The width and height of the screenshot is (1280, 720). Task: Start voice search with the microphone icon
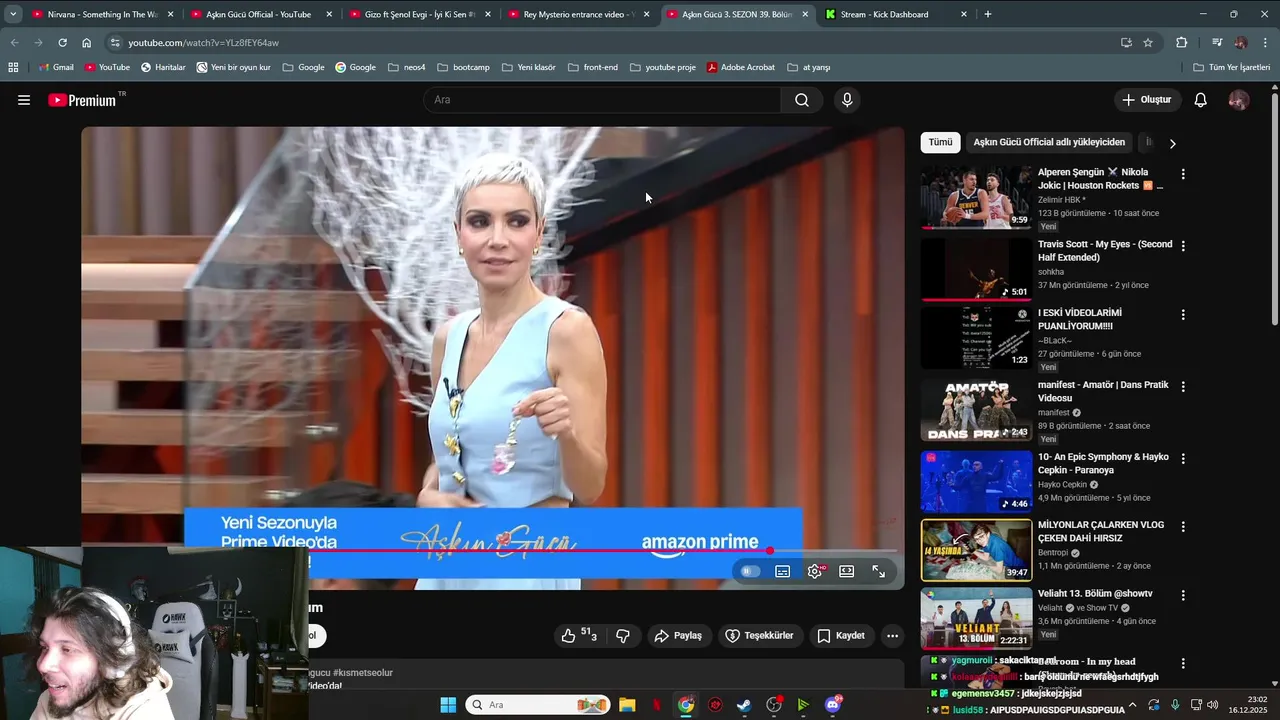[847, 100]
